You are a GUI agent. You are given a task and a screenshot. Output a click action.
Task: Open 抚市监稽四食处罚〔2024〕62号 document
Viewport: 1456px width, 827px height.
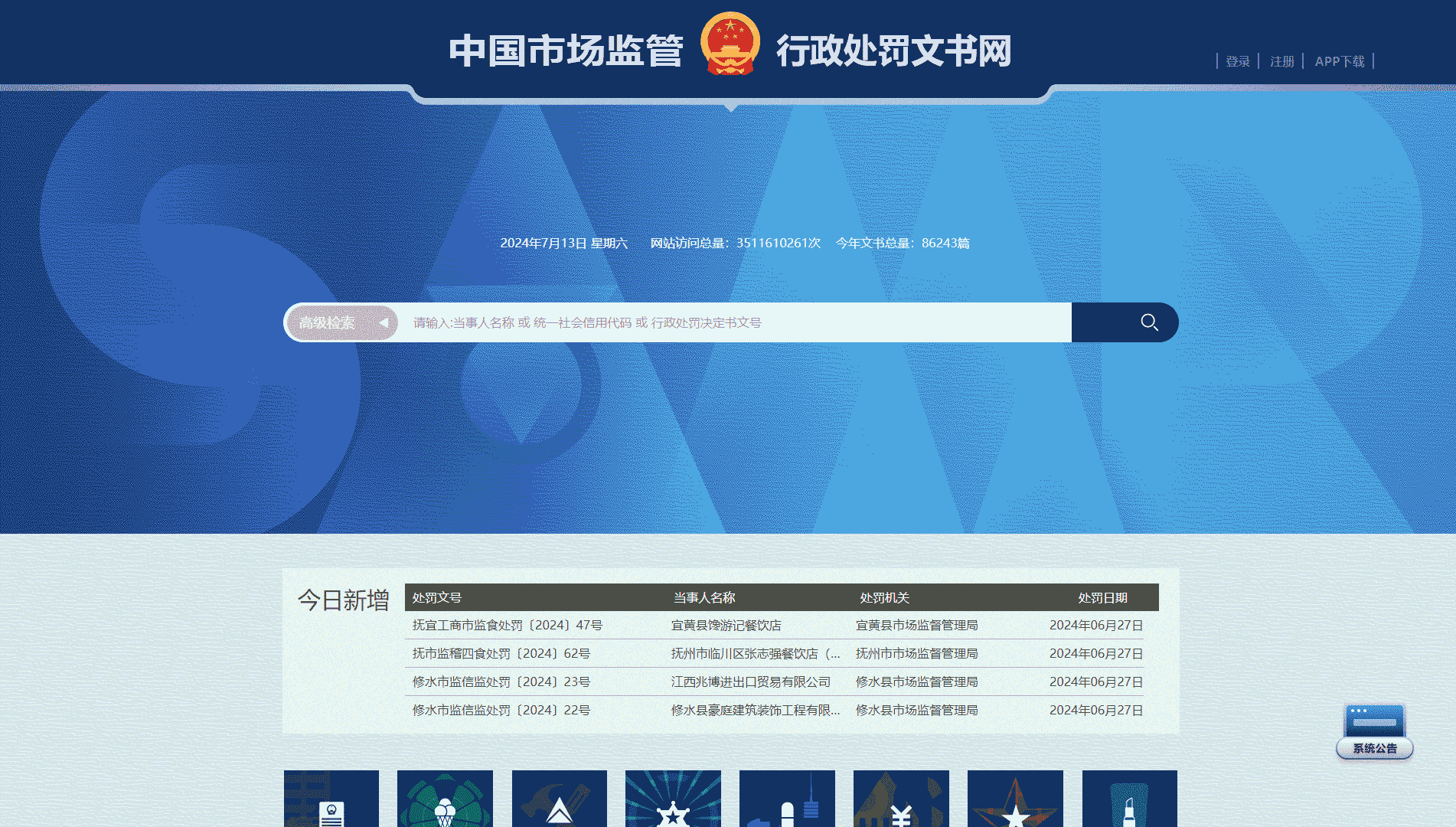point(501,654)
